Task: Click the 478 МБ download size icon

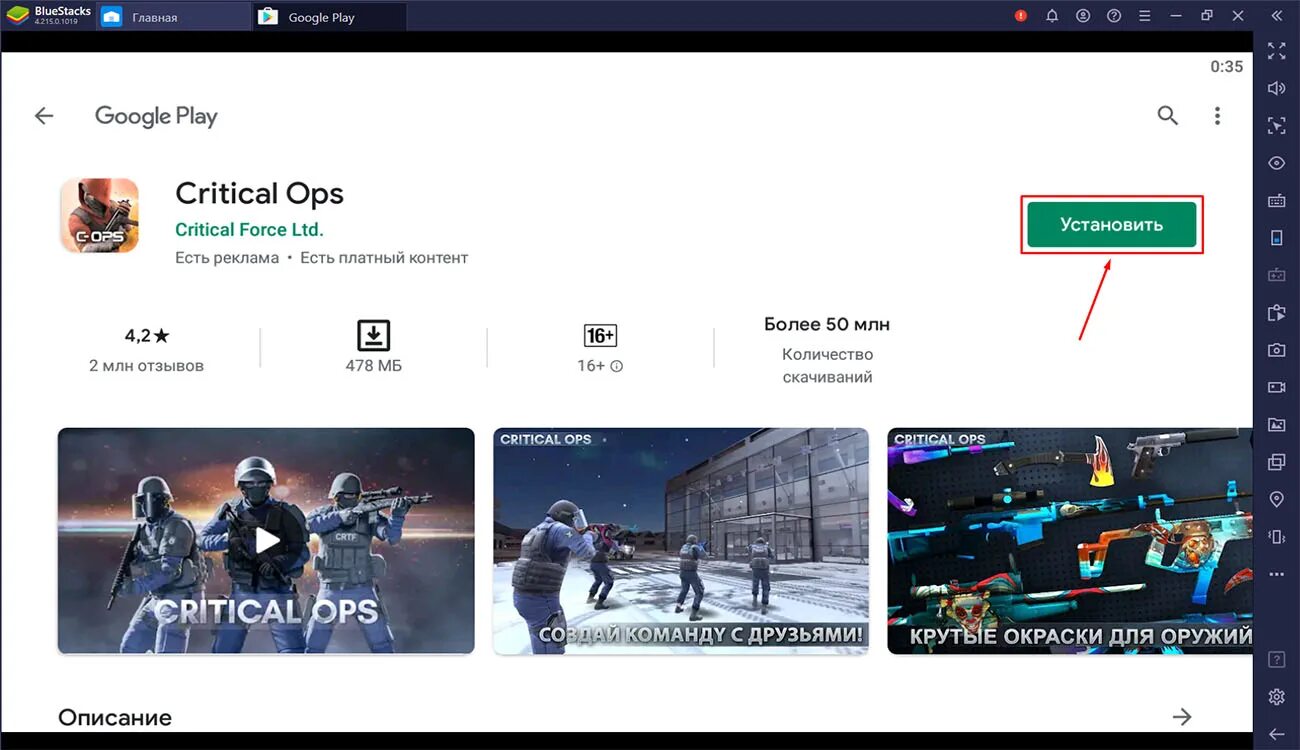Action: click(374, 335)
